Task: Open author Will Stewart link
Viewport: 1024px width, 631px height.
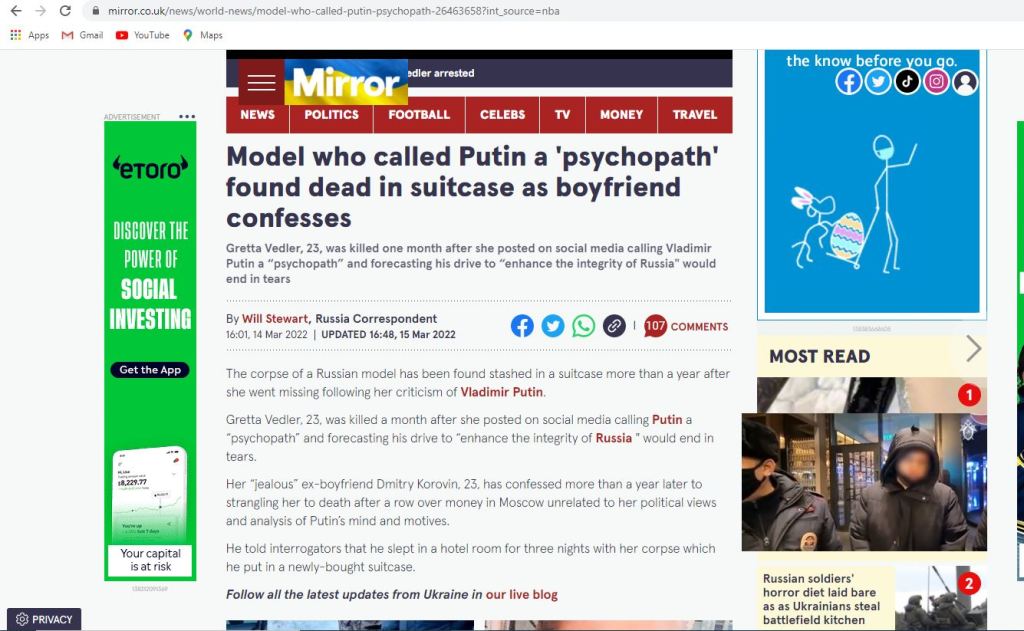Action: click(x=274, y=319)
